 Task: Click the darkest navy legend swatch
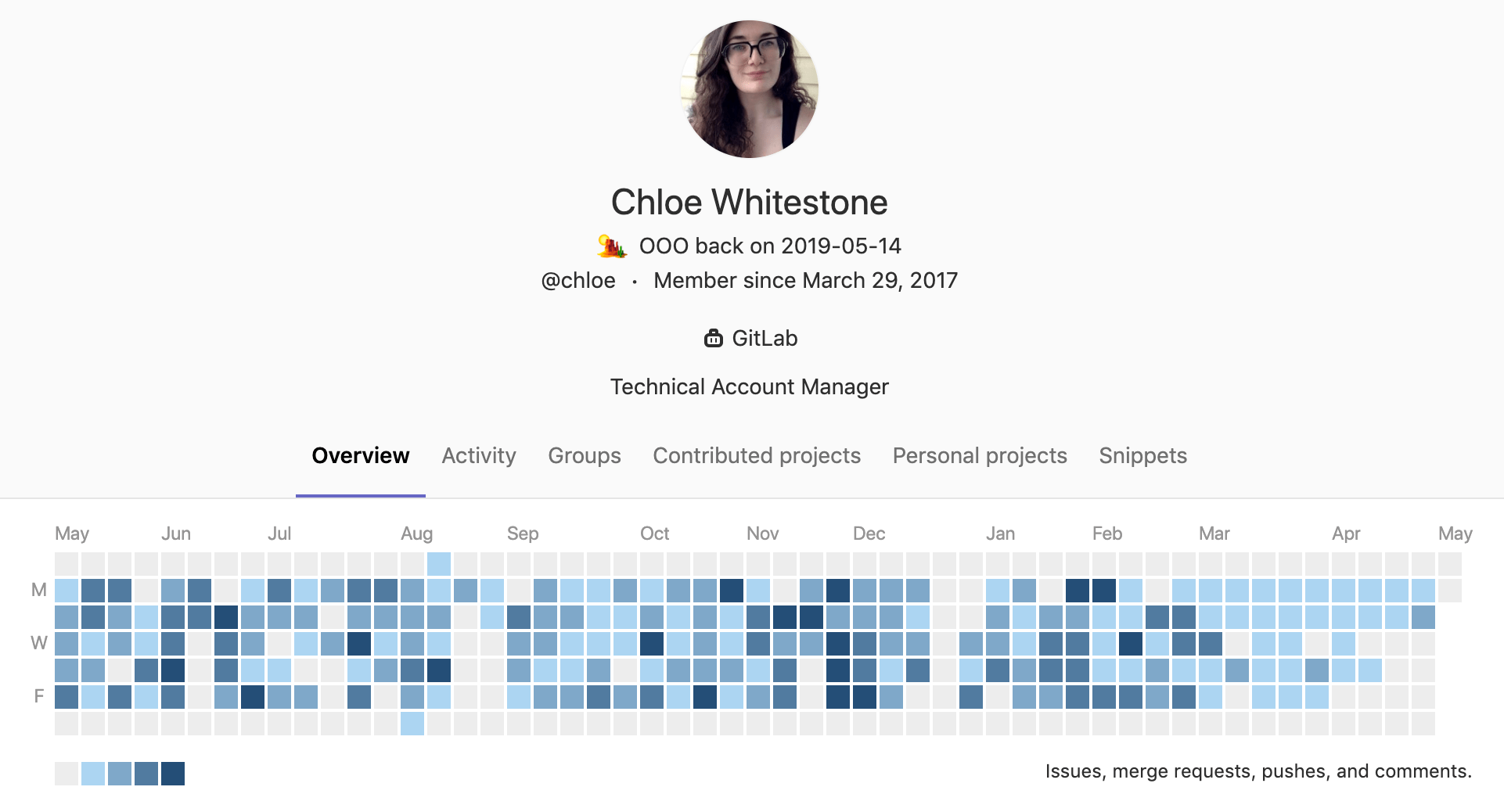click(x=173, y=774)
